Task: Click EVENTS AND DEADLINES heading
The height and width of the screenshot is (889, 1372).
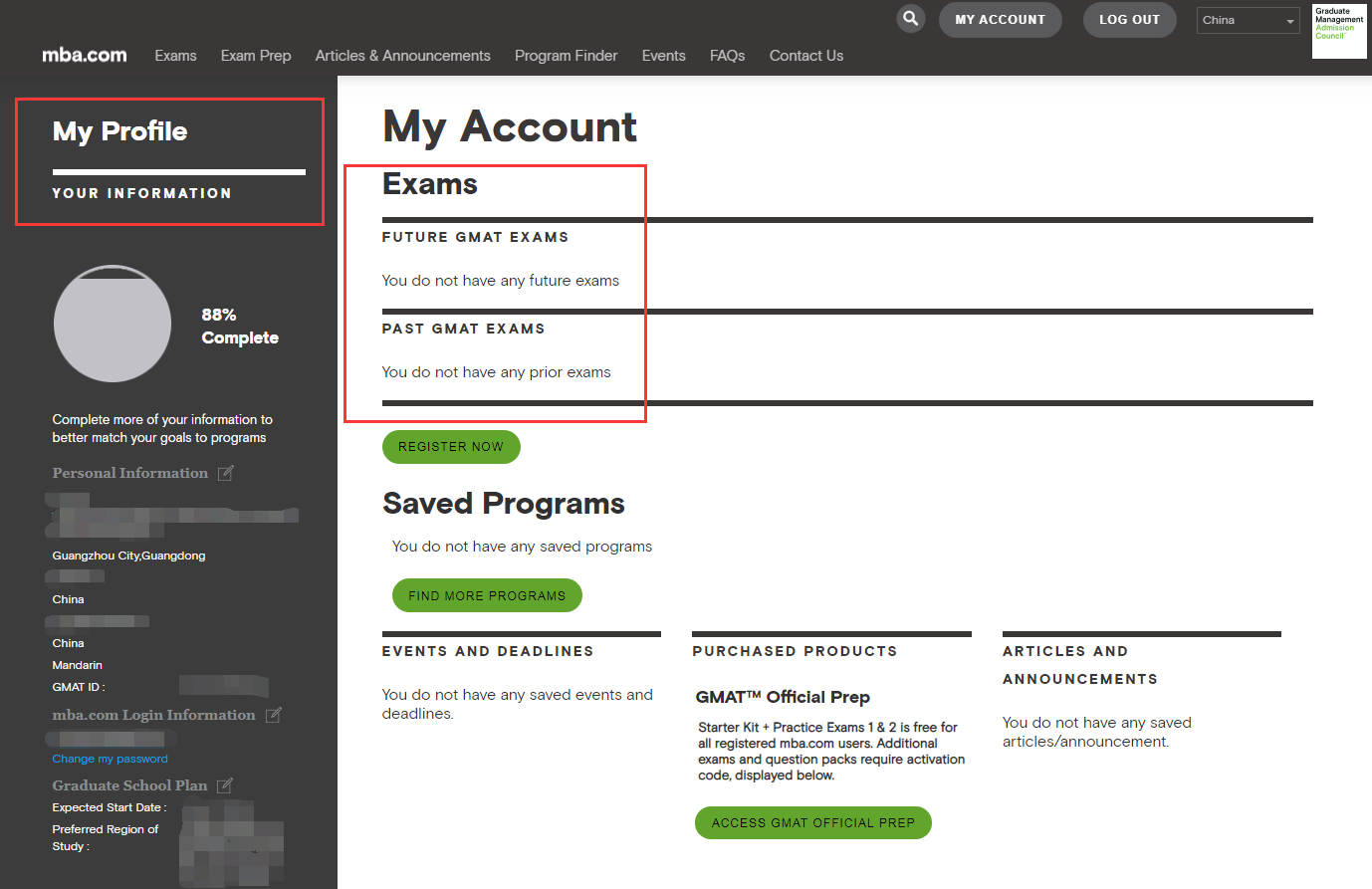Action: (x=488, y=651)
